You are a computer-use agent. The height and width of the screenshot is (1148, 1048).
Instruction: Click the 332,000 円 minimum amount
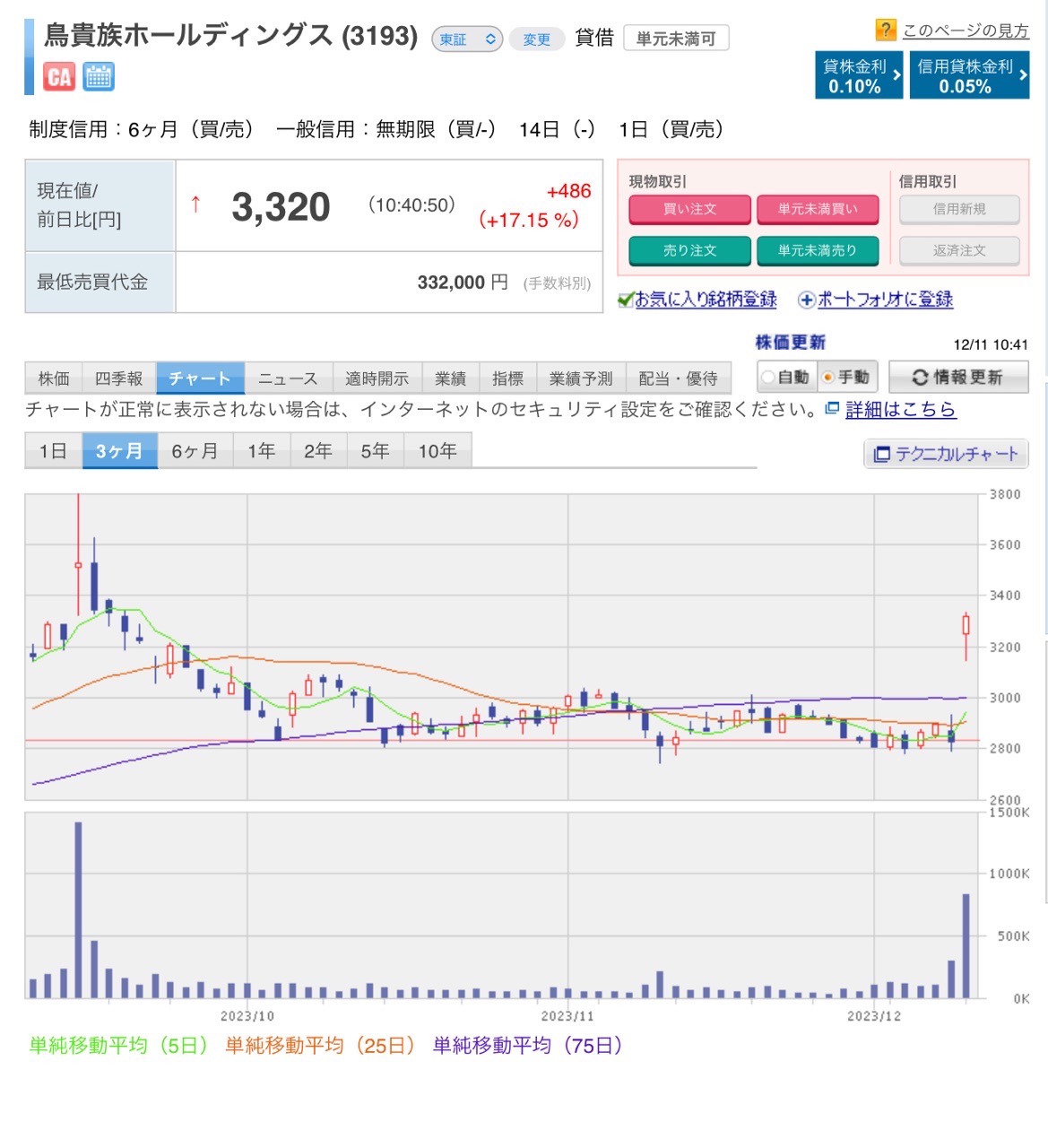(463, 283)
